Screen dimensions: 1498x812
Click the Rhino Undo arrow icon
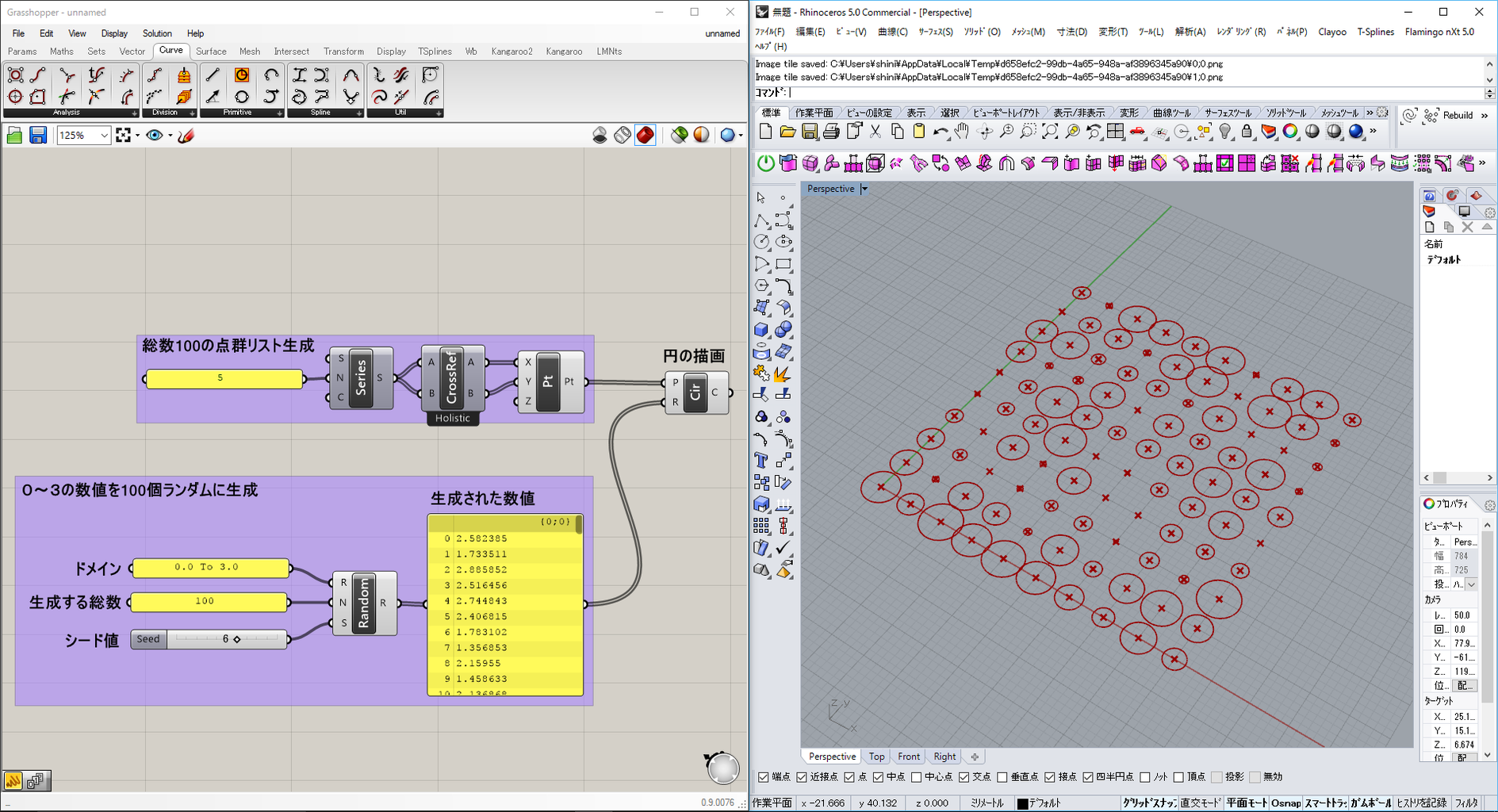pos(940,132)
